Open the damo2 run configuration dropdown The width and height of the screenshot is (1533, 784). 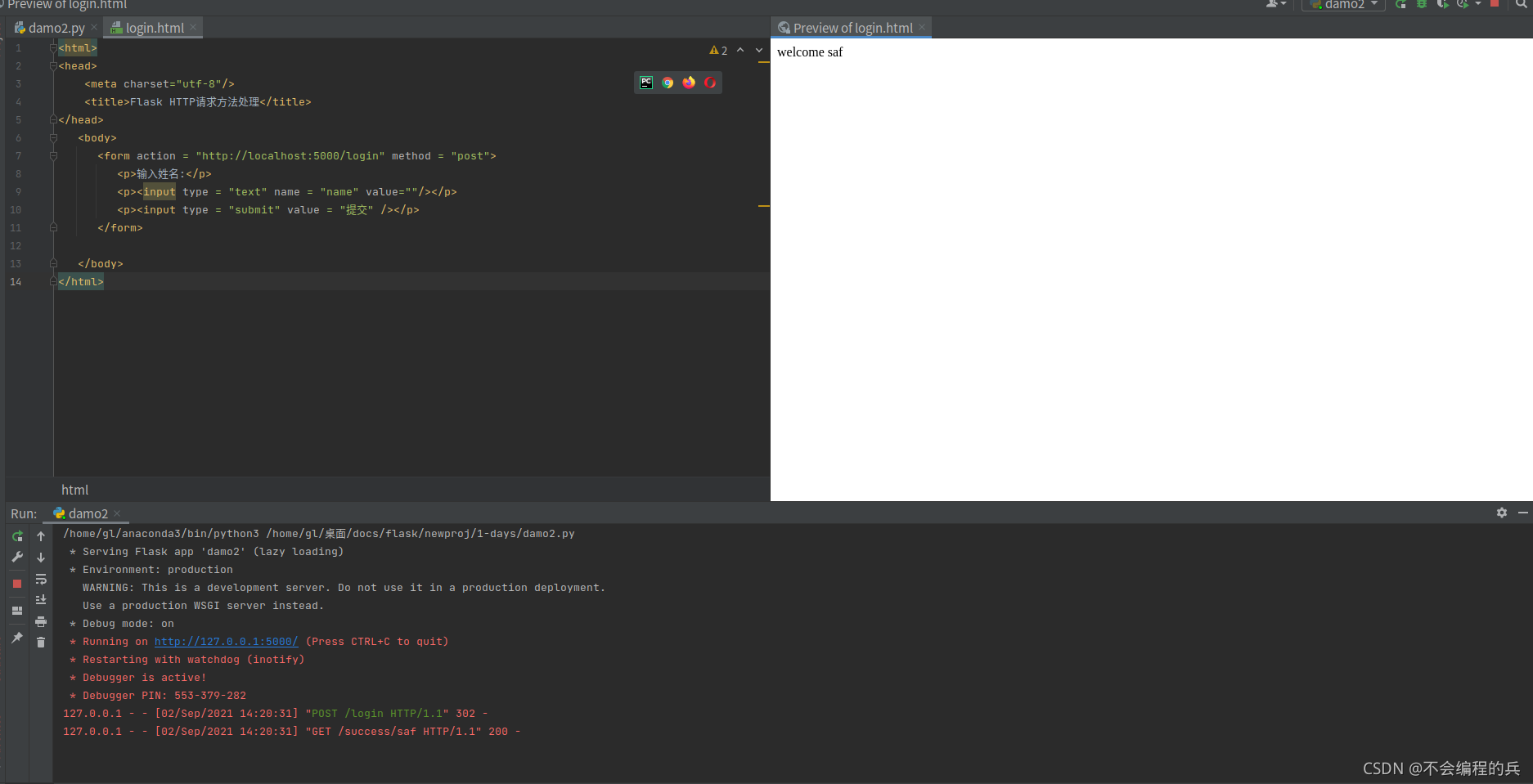(1344, 5)
